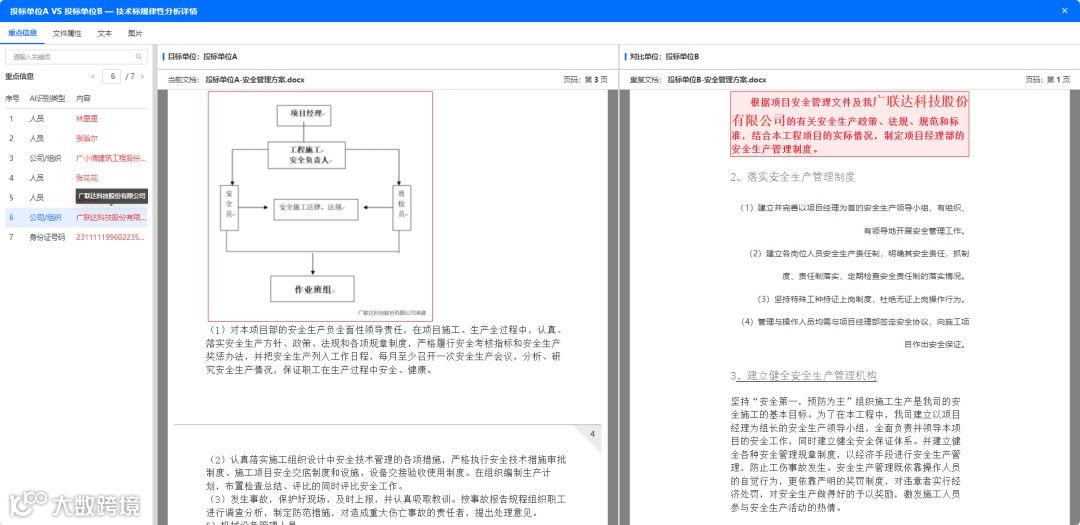Click the 作业班组 box in the flowchart
1080x525 pixels.
[x=313, y=289]
